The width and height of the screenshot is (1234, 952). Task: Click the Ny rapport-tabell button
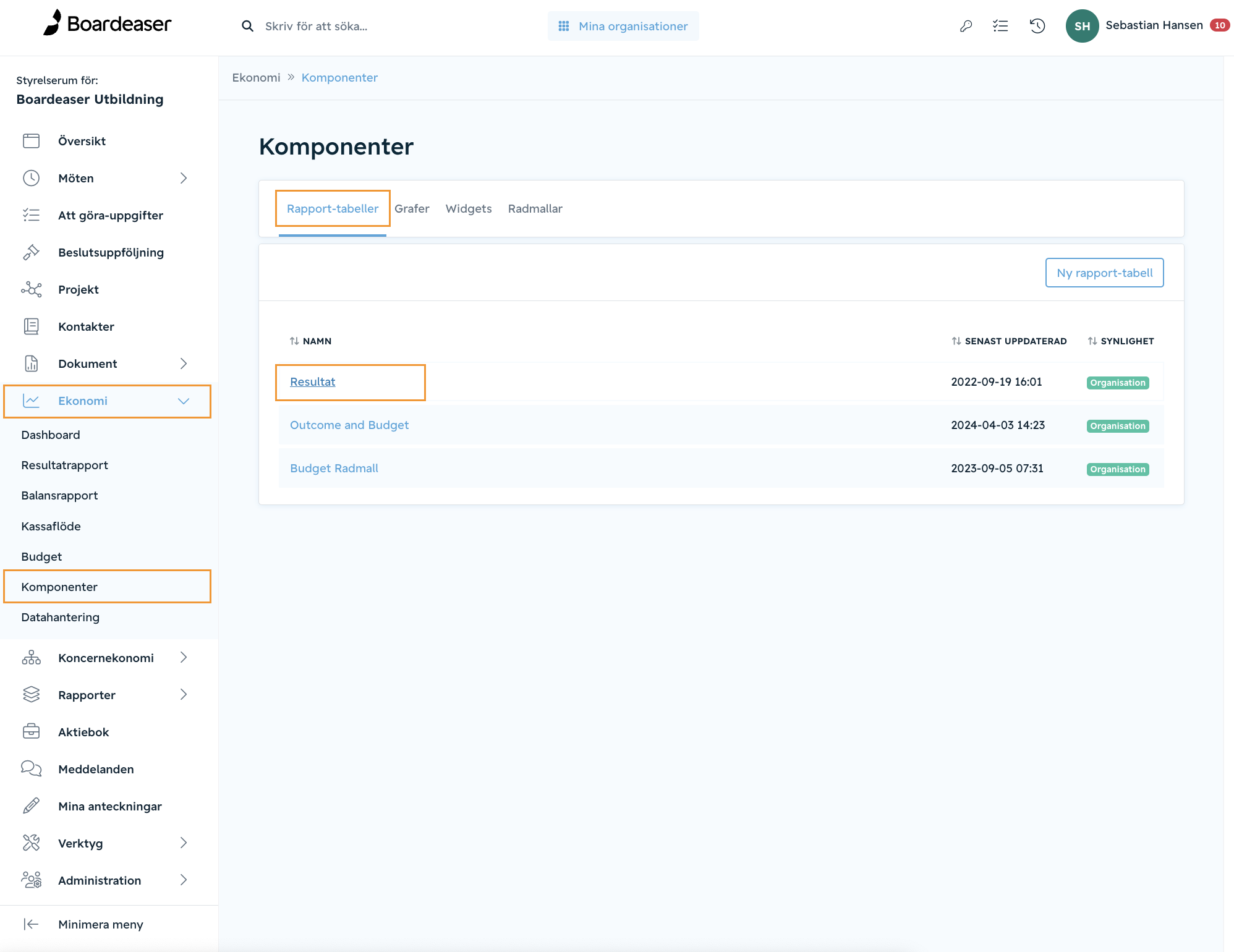1104,273
